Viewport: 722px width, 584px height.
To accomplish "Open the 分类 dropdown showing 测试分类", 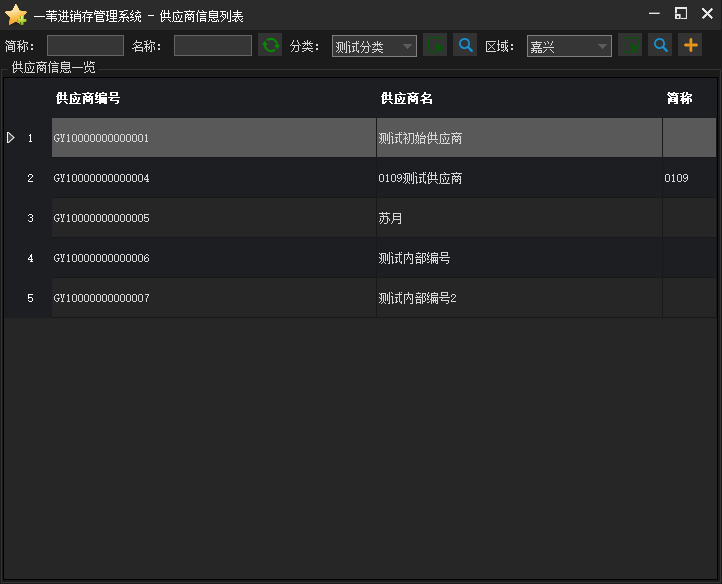I will tap(374, 46).
